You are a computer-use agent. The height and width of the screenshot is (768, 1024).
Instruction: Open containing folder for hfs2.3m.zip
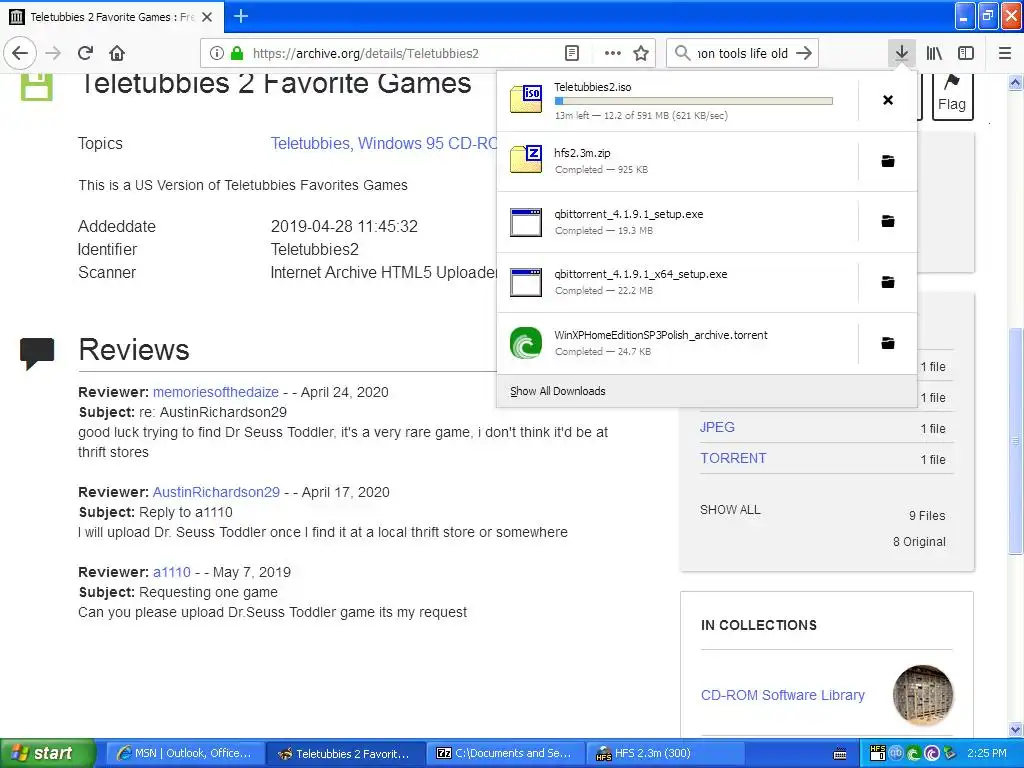pos(888,161)
